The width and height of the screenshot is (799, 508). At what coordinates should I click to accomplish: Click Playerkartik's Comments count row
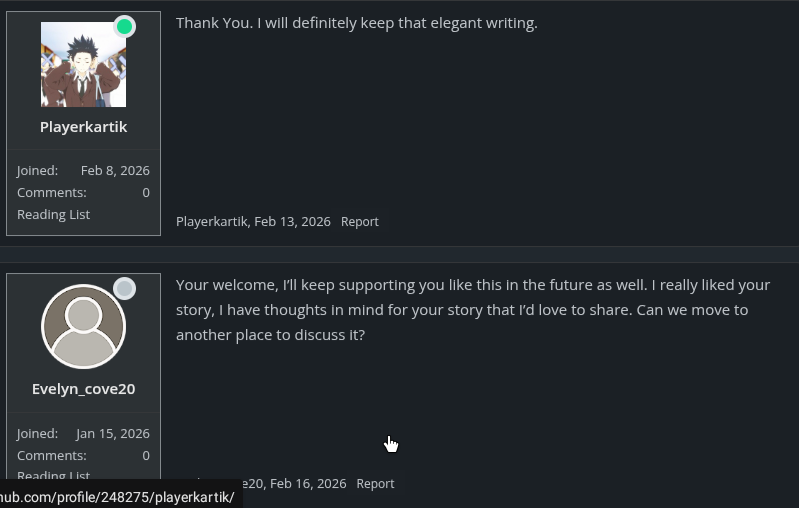tap(83, 192)
